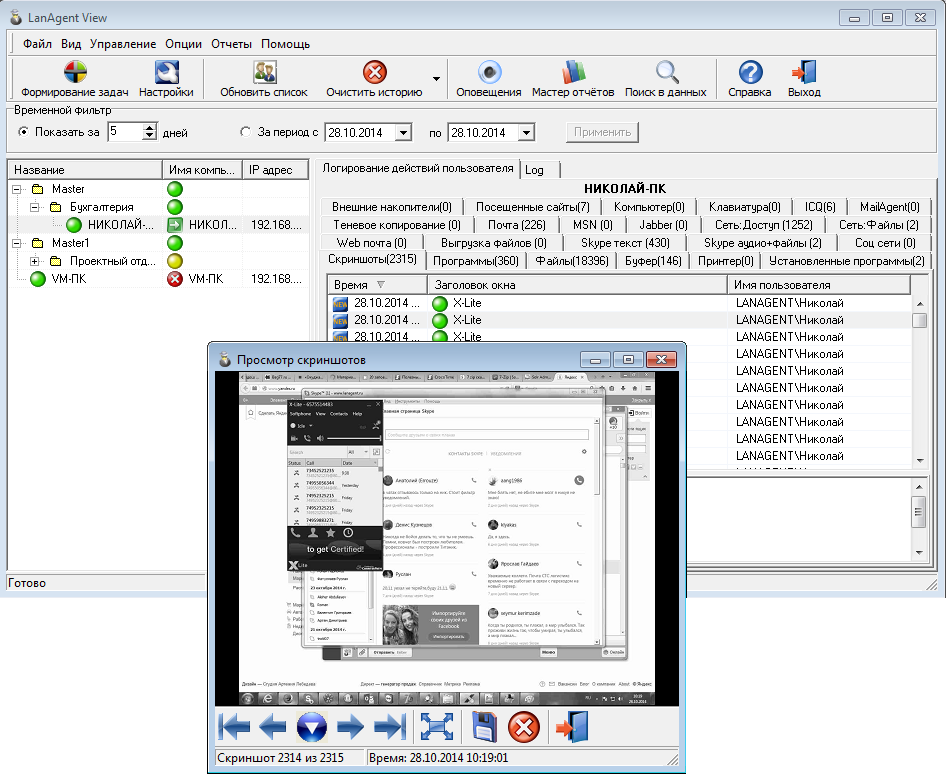Open the end date dropdown
The width and height of the screenshot is (946, 774).
(x=526, y=132)
